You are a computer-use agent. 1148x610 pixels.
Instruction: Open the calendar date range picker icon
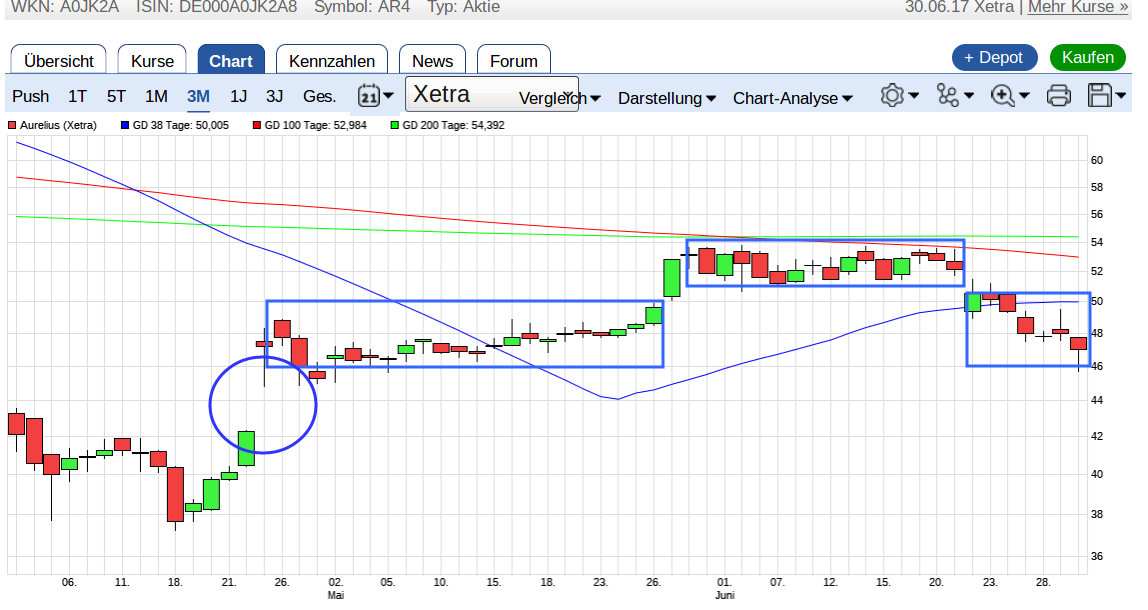[x=368, y=96]
